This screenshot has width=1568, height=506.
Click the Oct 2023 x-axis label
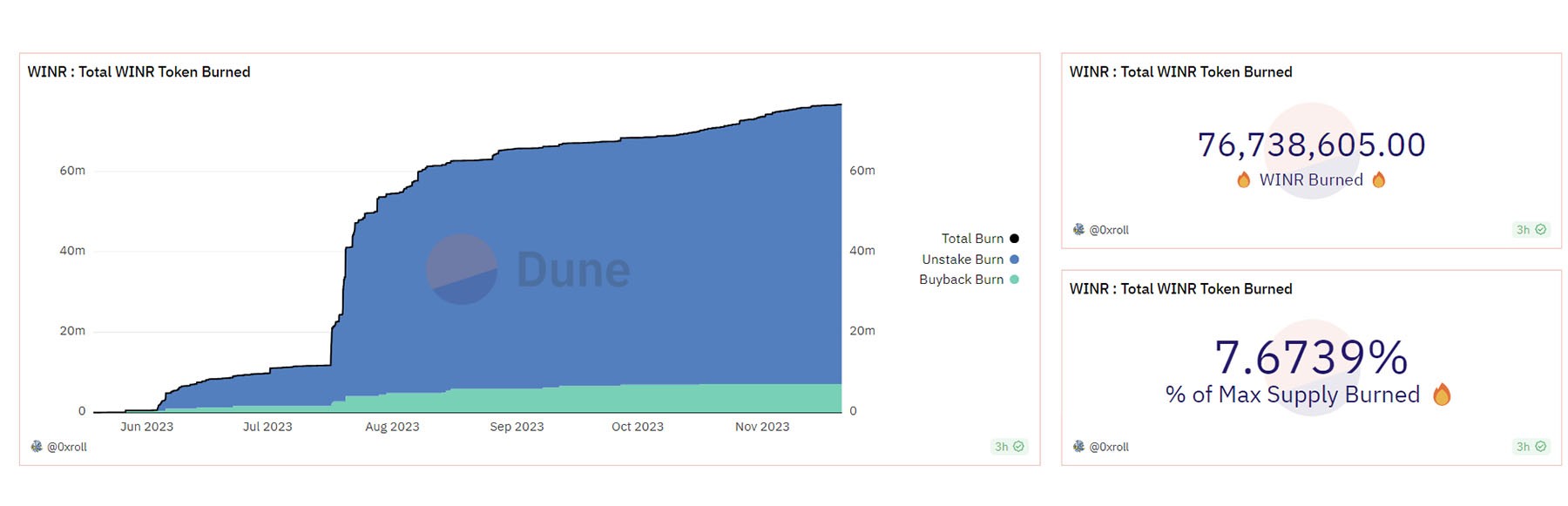click(x=638, y=427)
